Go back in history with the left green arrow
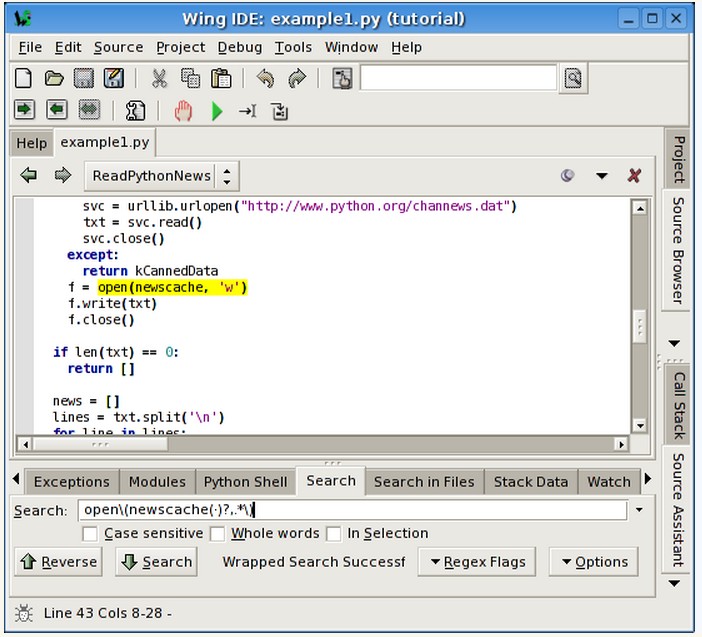The image size is (702, 637). click(x=29, y=175)
